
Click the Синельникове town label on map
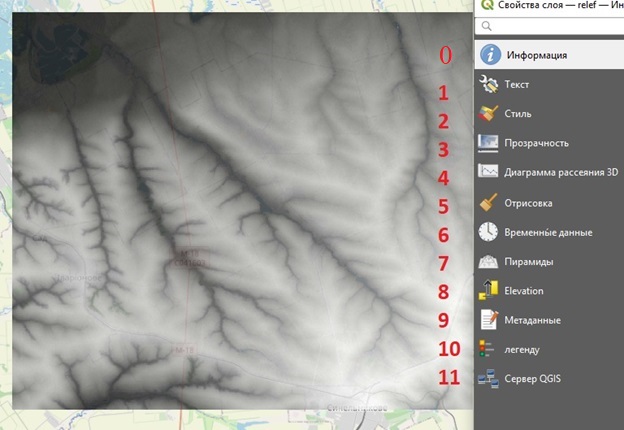357,407
